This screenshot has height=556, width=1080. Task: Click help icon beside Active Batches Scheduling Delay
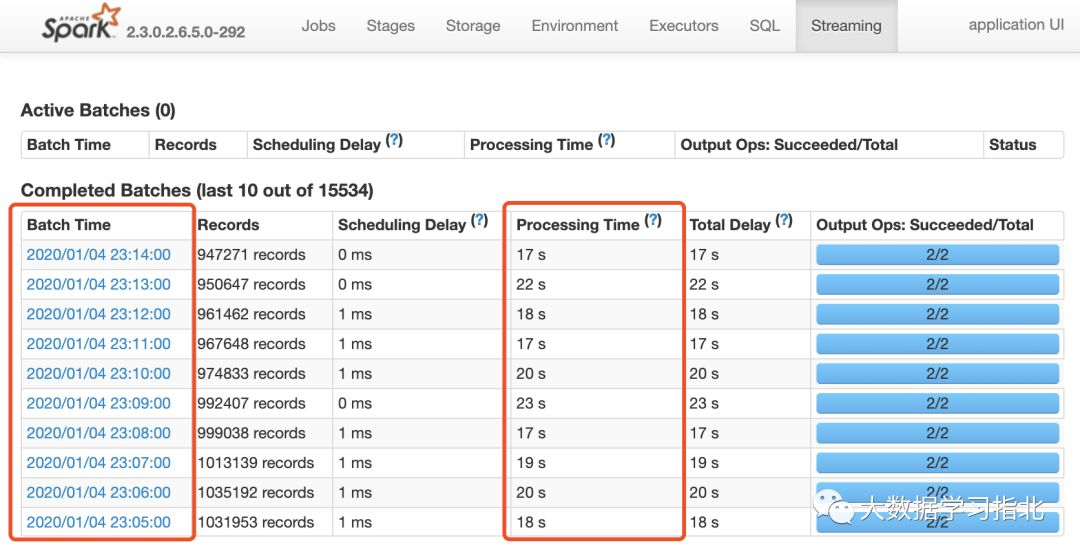pyautogui.click(x=395, y=141)
